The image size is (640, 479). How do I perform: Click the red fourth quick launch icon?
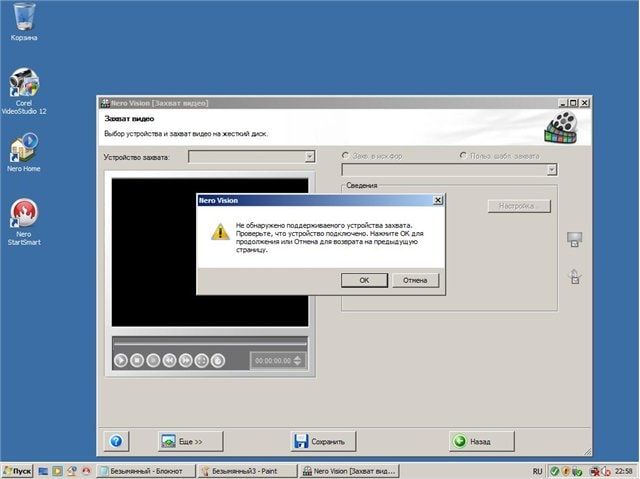point(86,471)
